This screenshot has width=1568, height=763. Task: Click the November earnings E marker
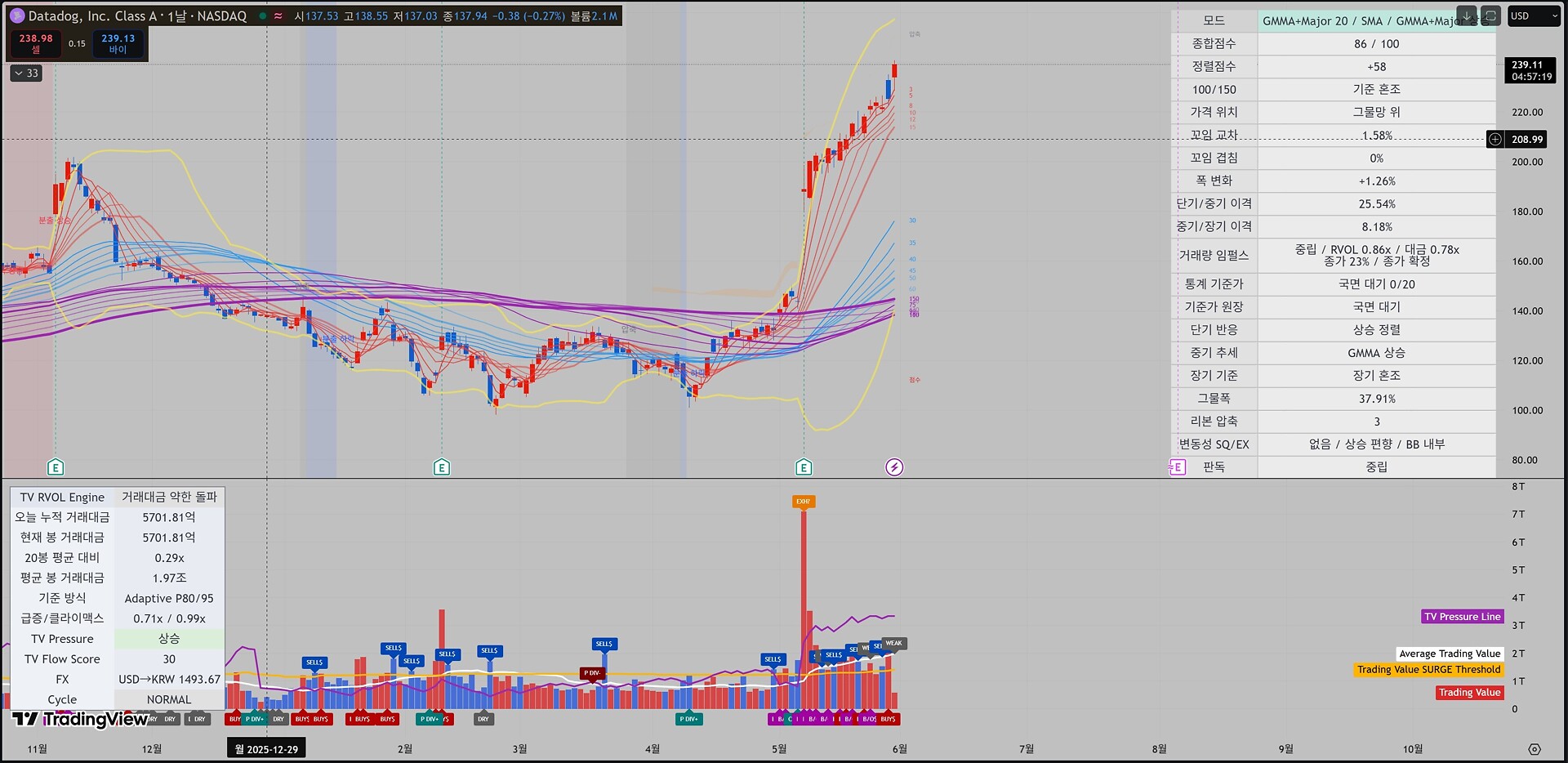pyautogui.click(x=56, y=467)
